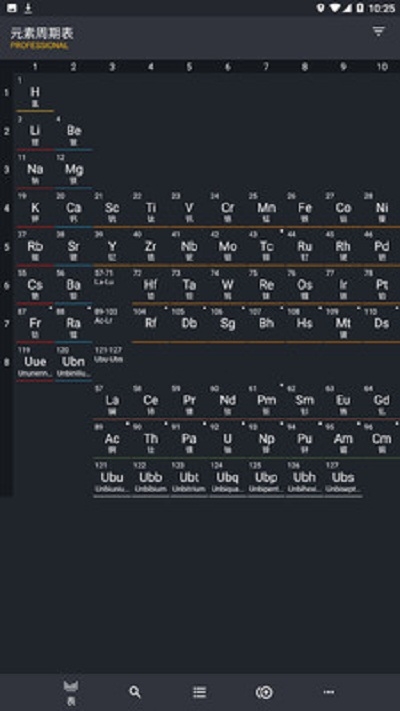The width and height of the screenshot is (400, 711).
Task: Open the Hydrogen H element cell
Action: coord(35,93)
